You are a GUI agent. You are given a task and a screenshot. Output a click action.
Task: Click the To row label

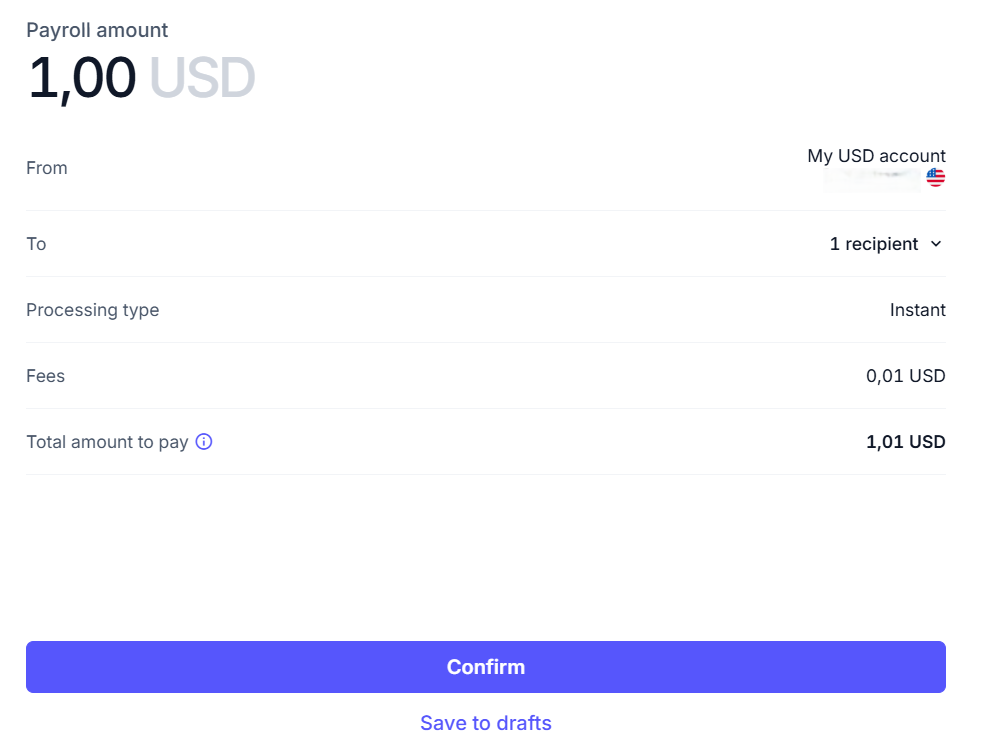click(36, 244)
